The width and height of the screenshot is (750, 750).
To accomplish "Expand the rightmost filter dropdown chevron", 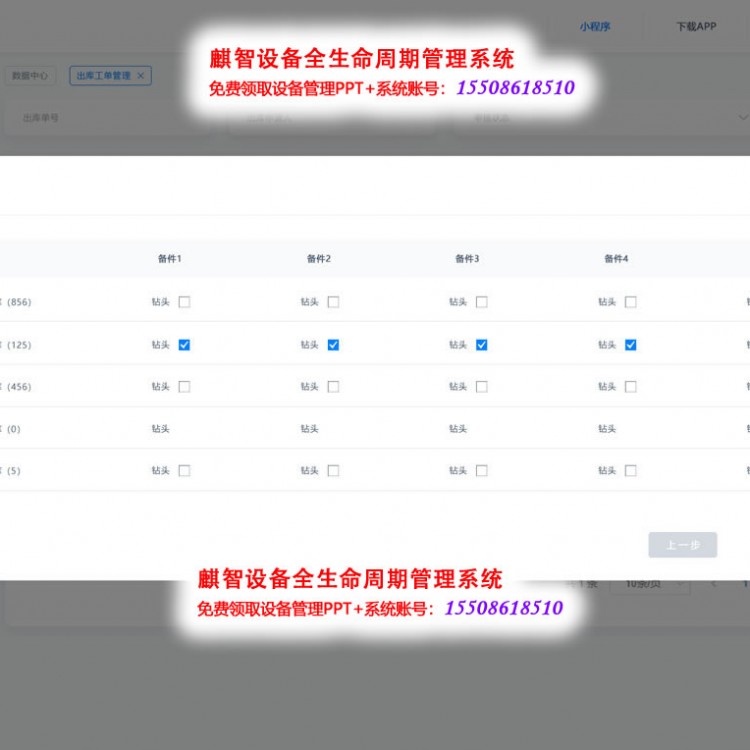I will click(x=740, y=117).
